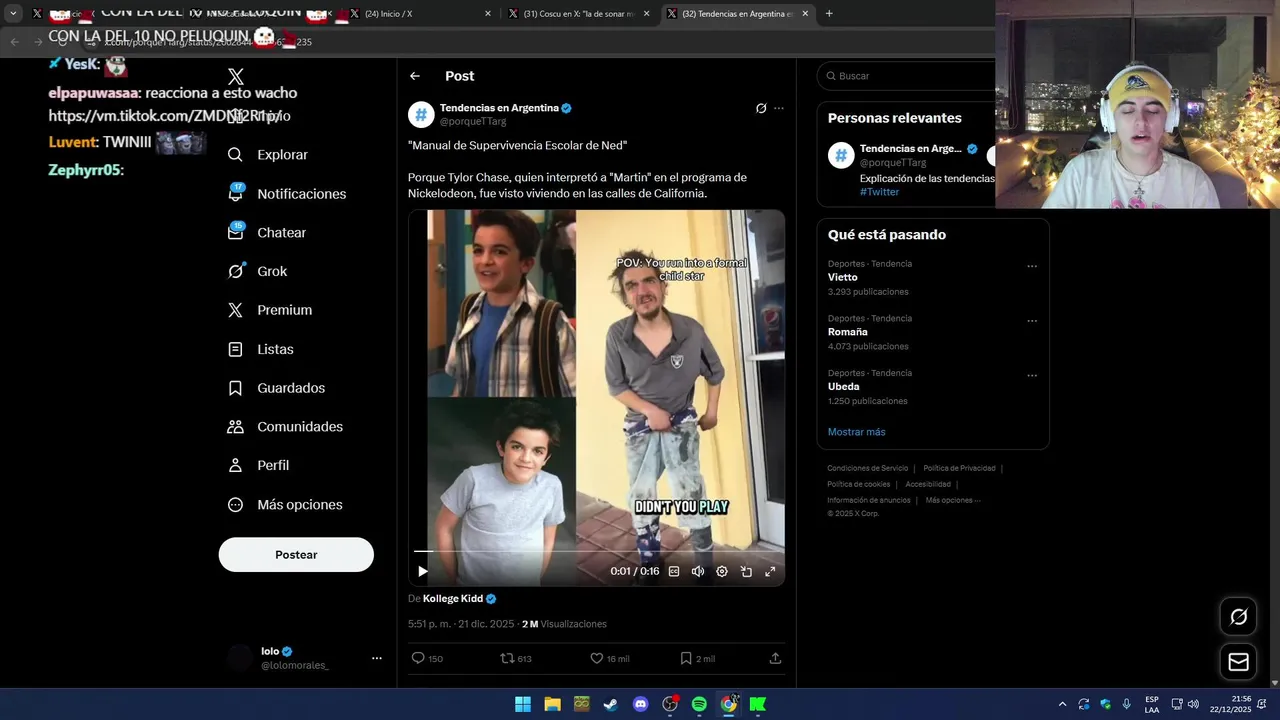The image size is (1280, 720).
Task: Open Discord from the taskbar
Action: click(x=641, y=704)
